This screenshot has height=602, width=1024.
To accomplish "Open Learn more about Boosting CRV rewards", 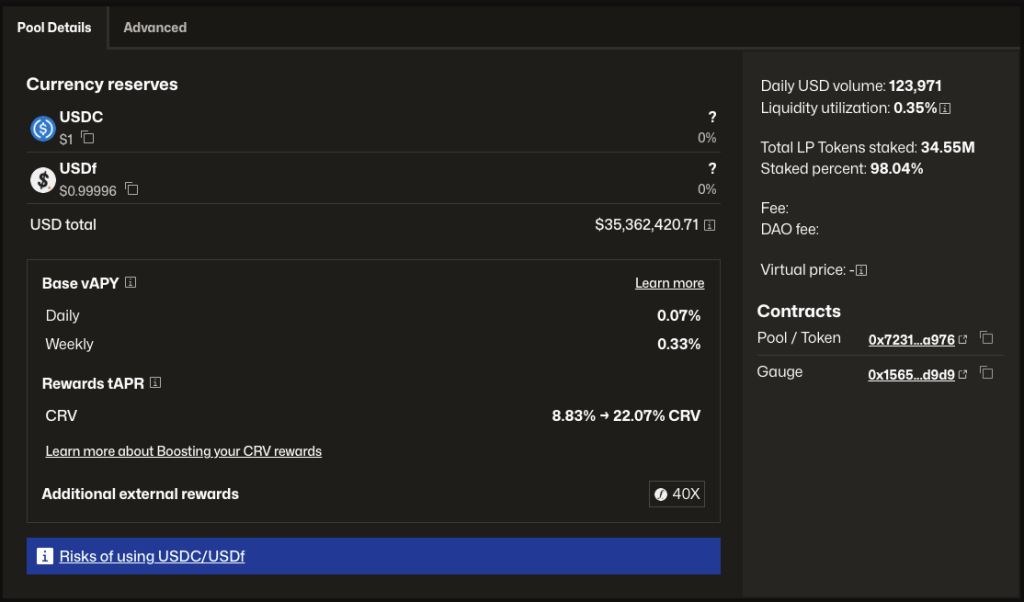I will 183,451.
